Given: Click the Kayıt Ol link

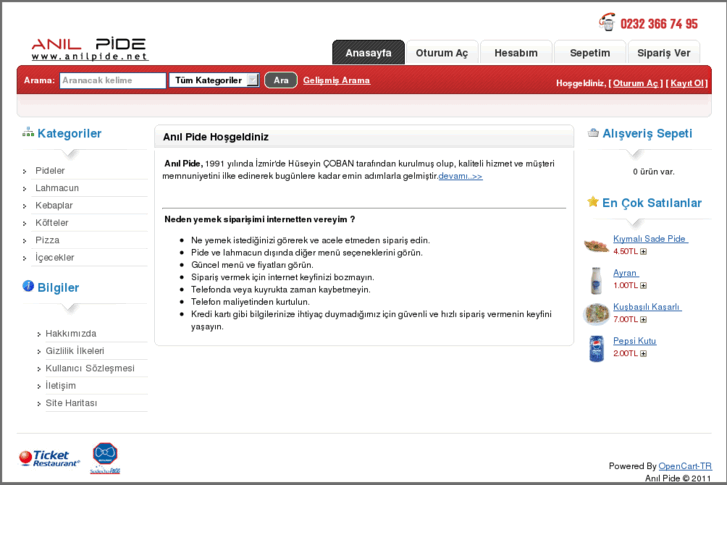Looking at the screenshot, I should (687, 83).
